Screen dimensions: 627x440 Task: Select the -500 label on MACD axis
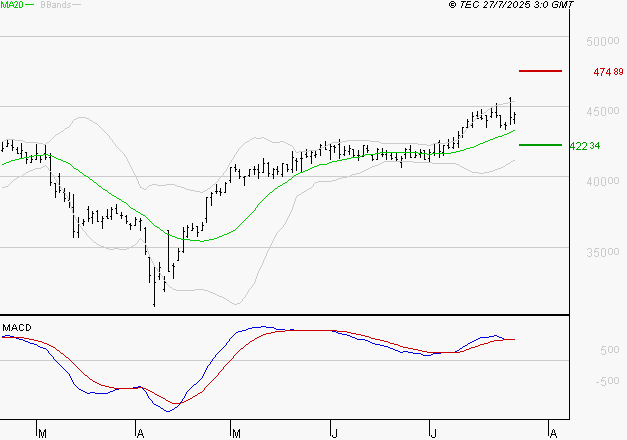point(607,381)
